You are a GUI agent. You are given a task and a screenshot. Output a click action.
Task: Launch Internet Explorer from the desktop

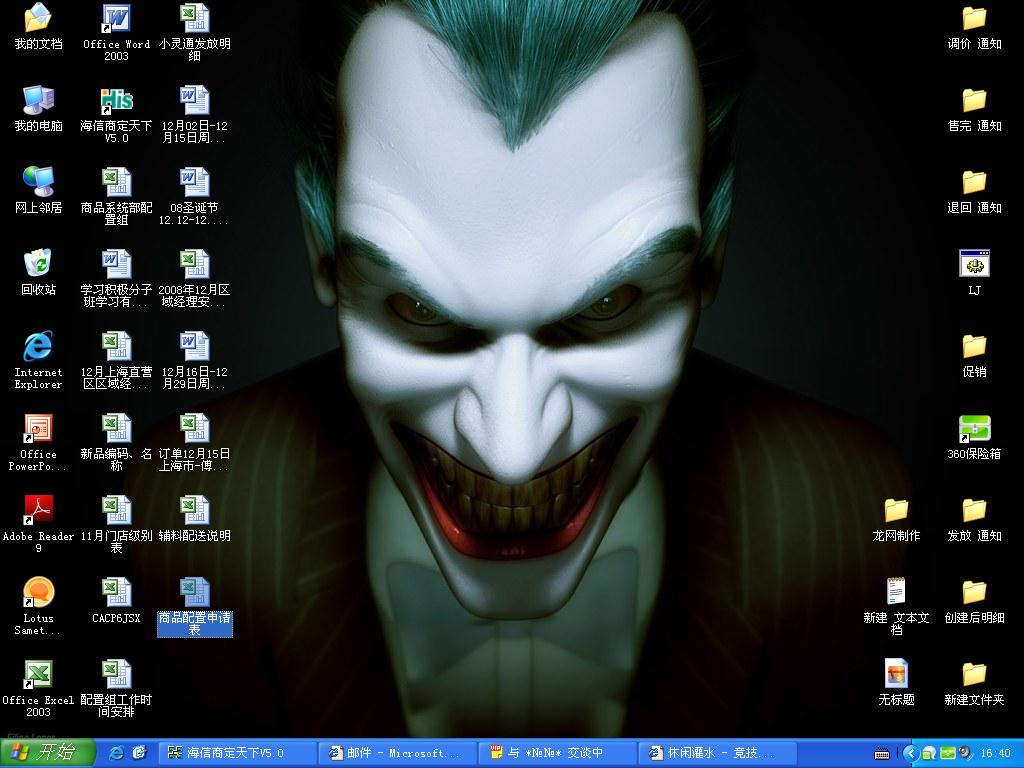click(38, 347)
